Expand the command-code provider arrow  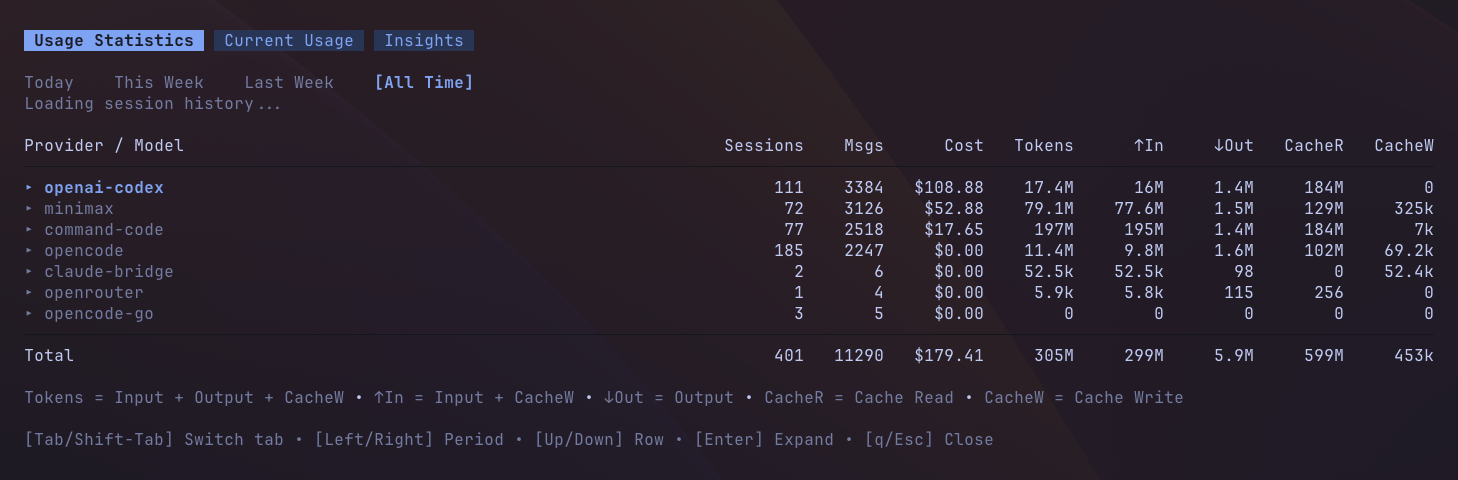(x=29, y=230)
